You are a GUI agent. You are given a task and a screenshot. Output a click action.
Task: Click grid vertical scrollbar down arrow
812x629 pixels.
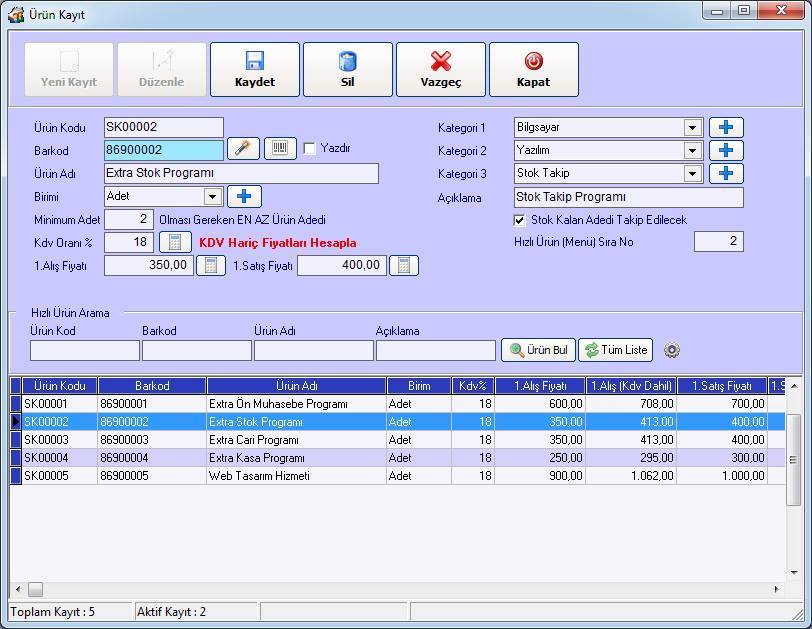[x=794, y=573]
